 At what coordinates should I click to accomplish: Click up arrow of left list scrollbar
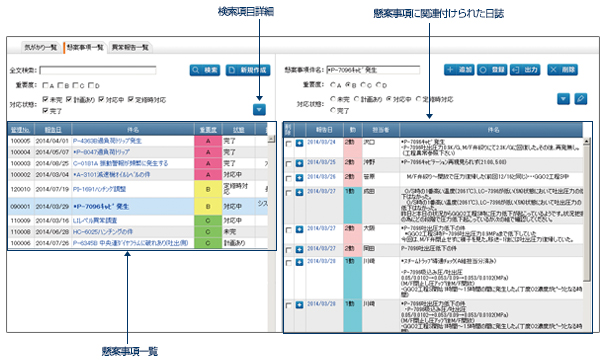pyautogui.click(x=271, y=139)
